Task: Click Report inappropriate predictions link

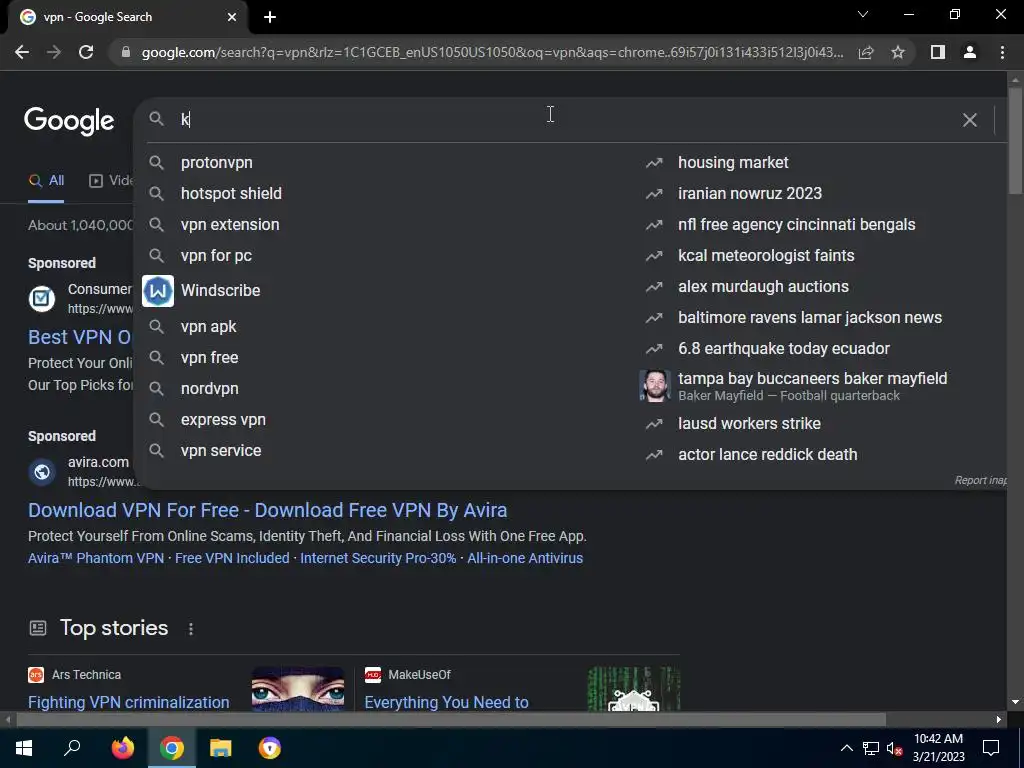Action: 980,481
